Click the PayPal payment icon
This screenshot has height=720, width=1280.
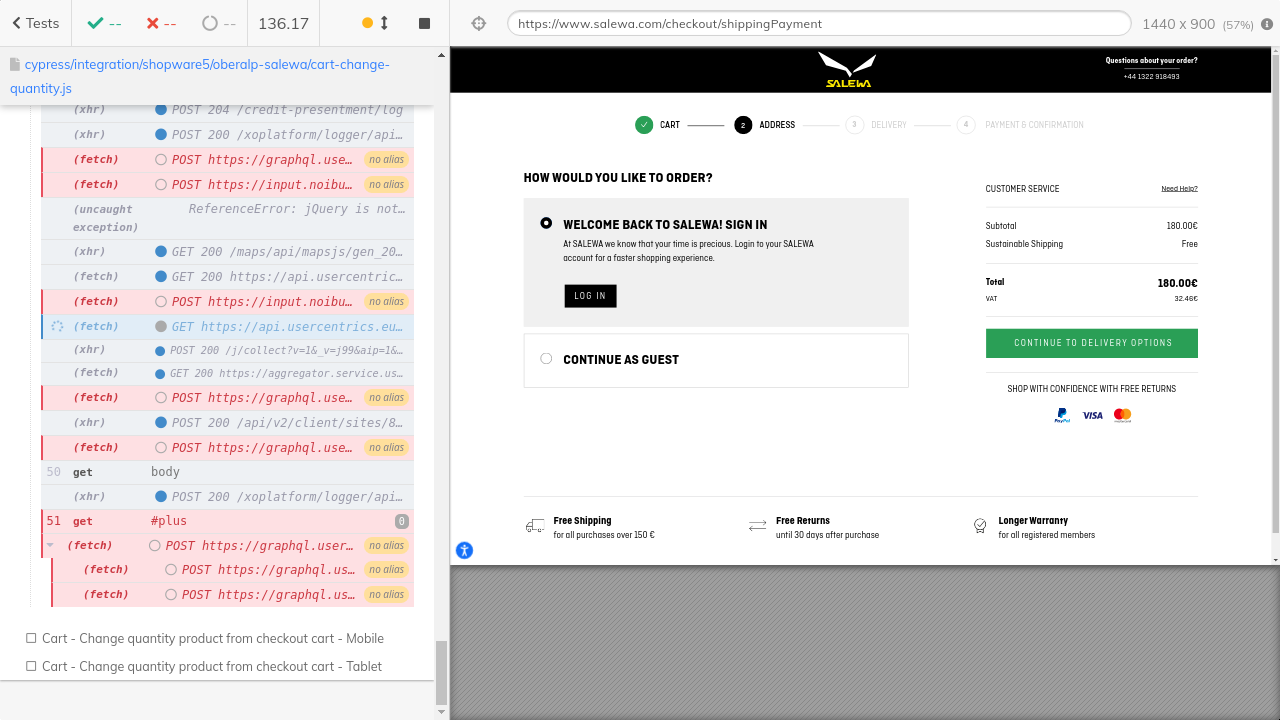(1062, 415)
